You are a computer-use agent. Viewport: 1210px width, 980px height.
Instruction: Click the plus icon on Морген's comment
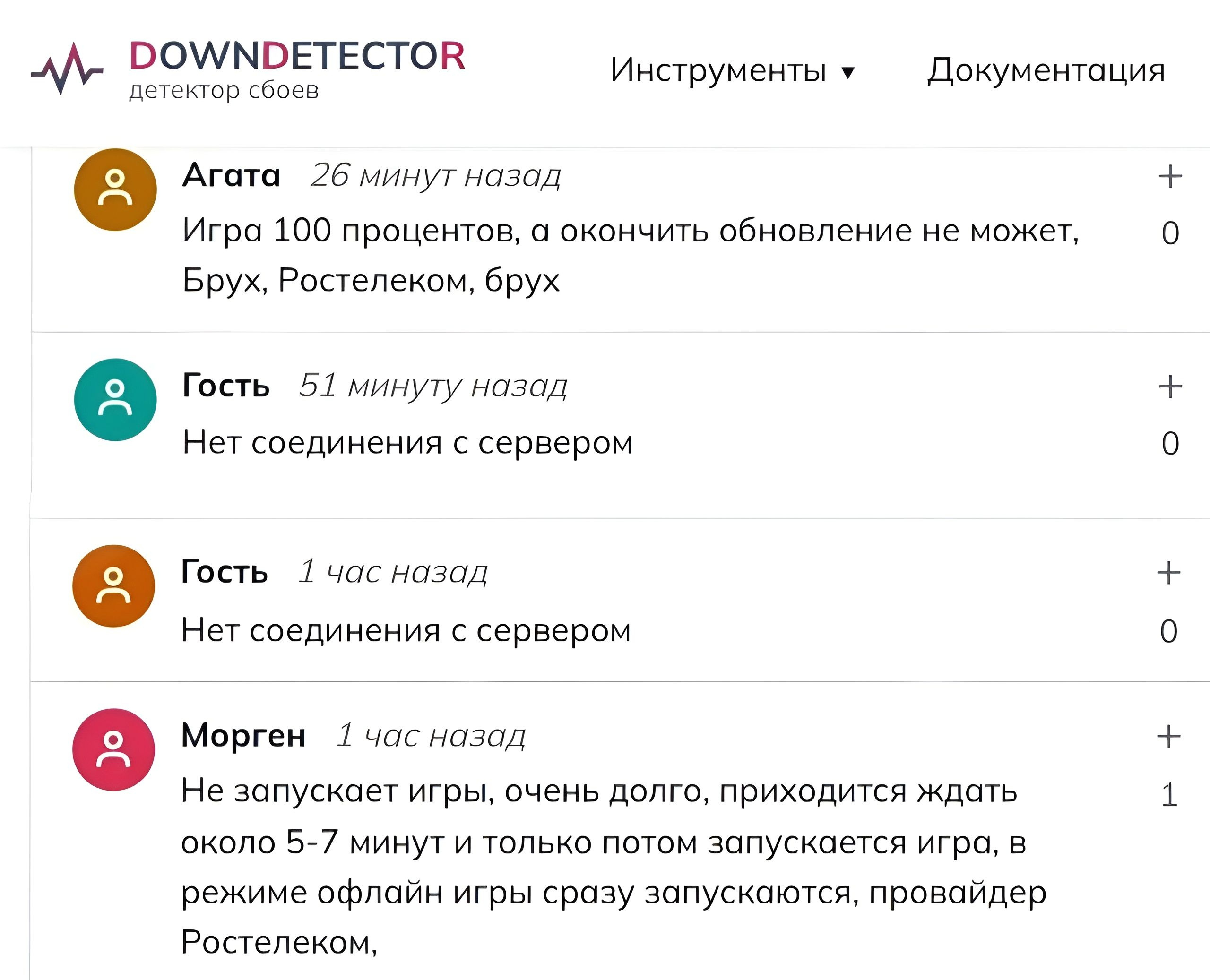click(1168, 736)
